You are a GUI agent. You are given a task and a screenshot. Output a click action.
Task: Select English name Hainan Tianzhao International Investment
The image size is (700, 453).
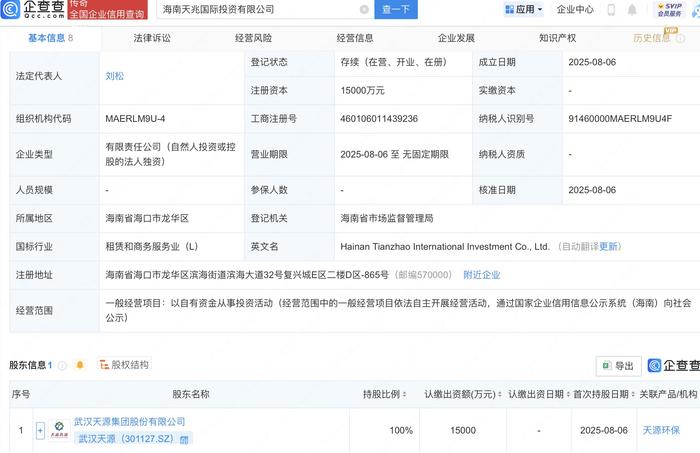coord(445,247)
